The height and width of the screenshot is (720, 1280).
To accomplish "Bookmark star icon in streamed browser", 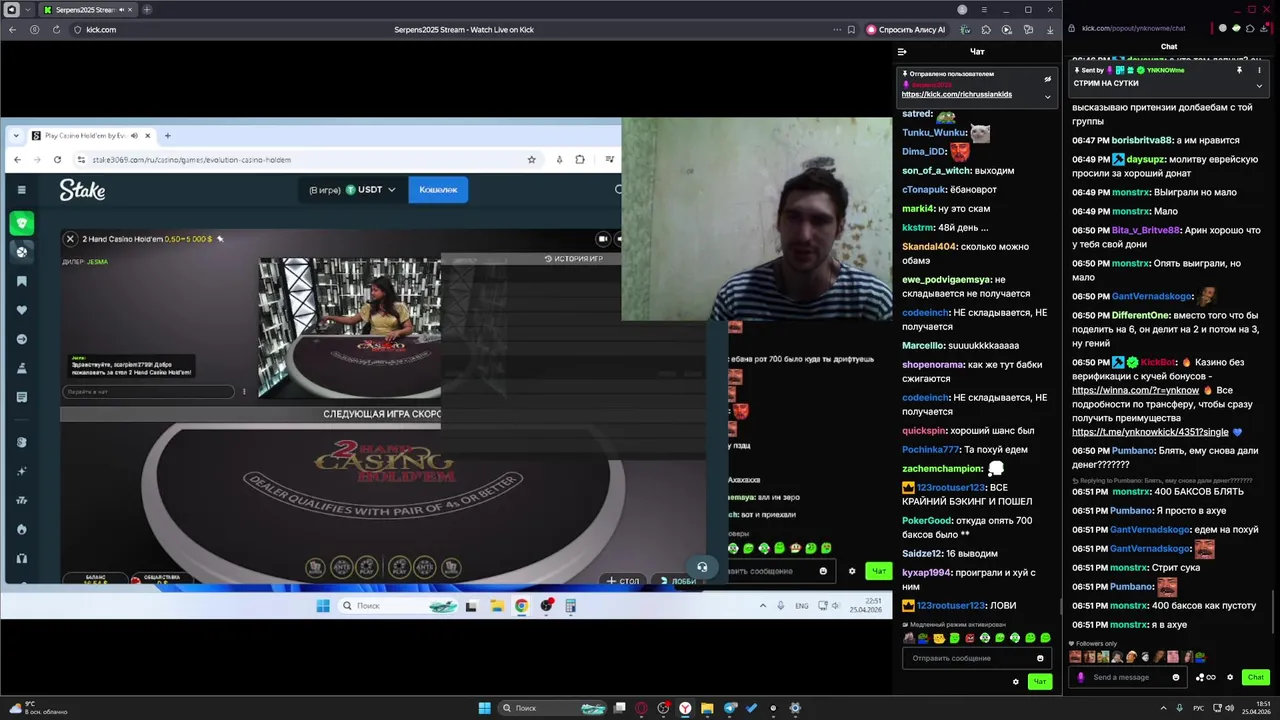I will coord(531,159).
